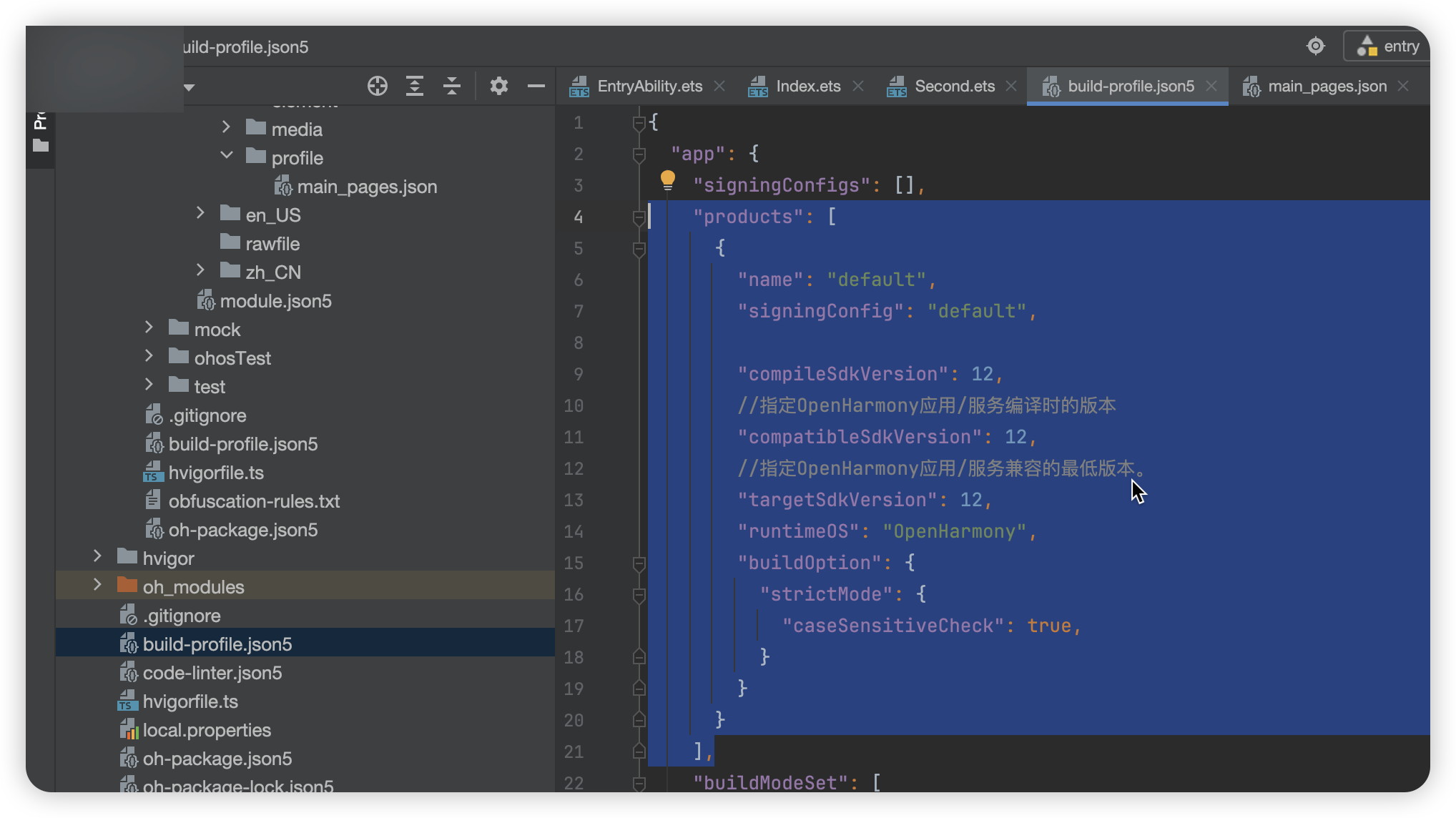The height and width of the screenshot is (818, 1456).
Task: Click the media folder icon
Action: (256, 127)
